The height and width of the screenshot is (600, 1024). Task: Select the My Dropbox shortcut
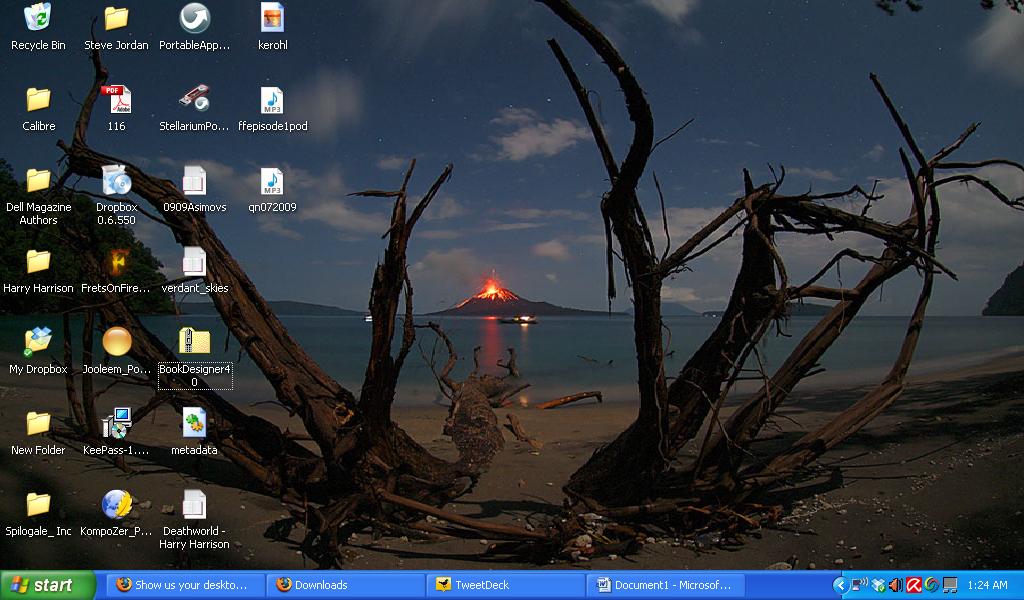[x=39, y=342]
